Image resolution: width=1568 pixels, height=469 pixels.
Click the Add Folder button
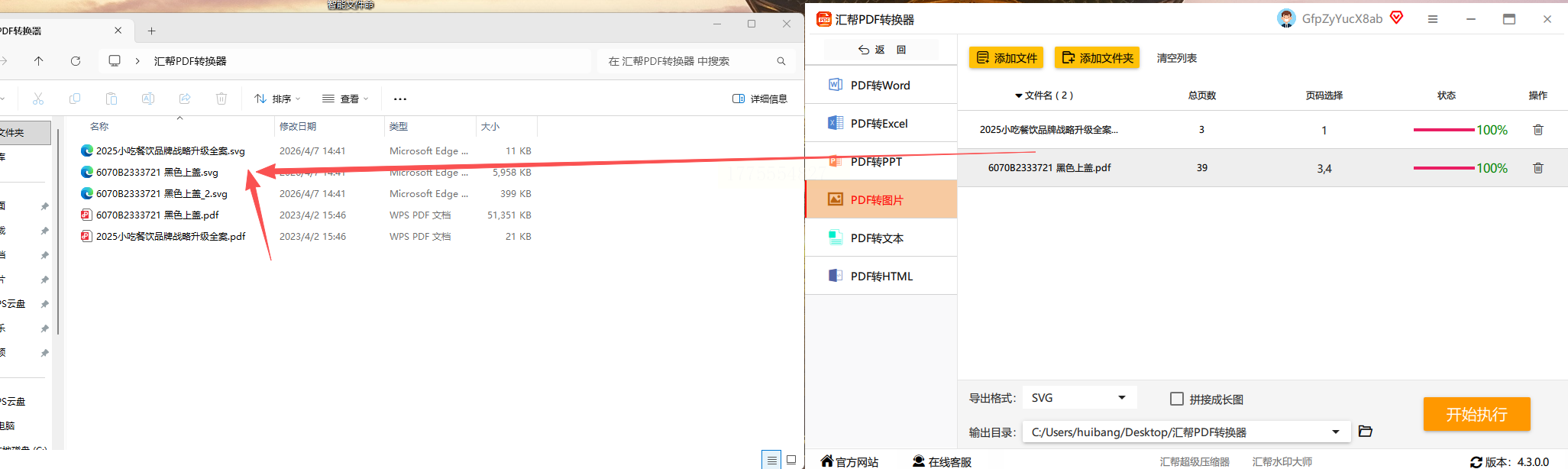coord(1097,58)
